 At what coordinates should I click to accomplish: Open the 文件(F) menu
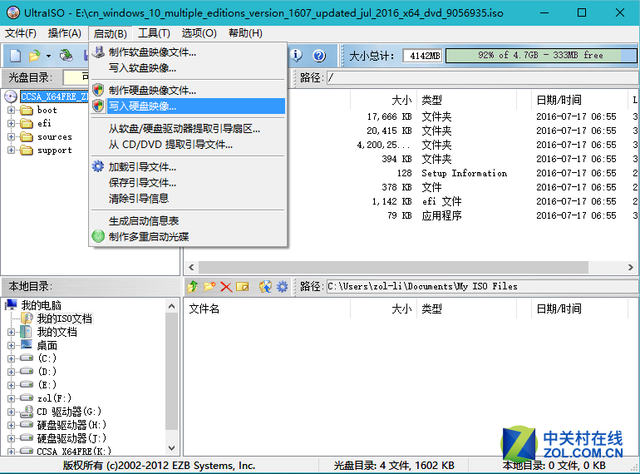click(20, 33)
